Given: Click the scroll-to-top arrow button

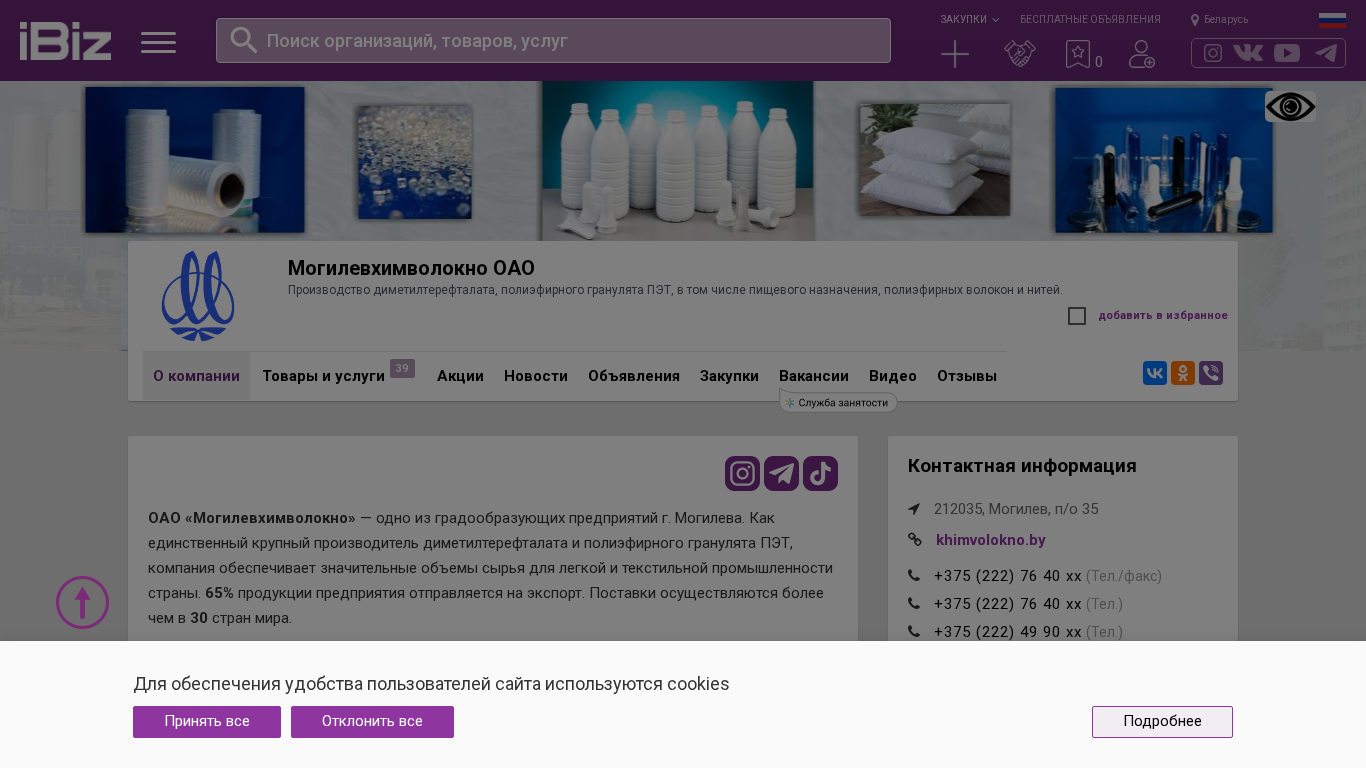Looking at the screenshot, I should [82, 602].
